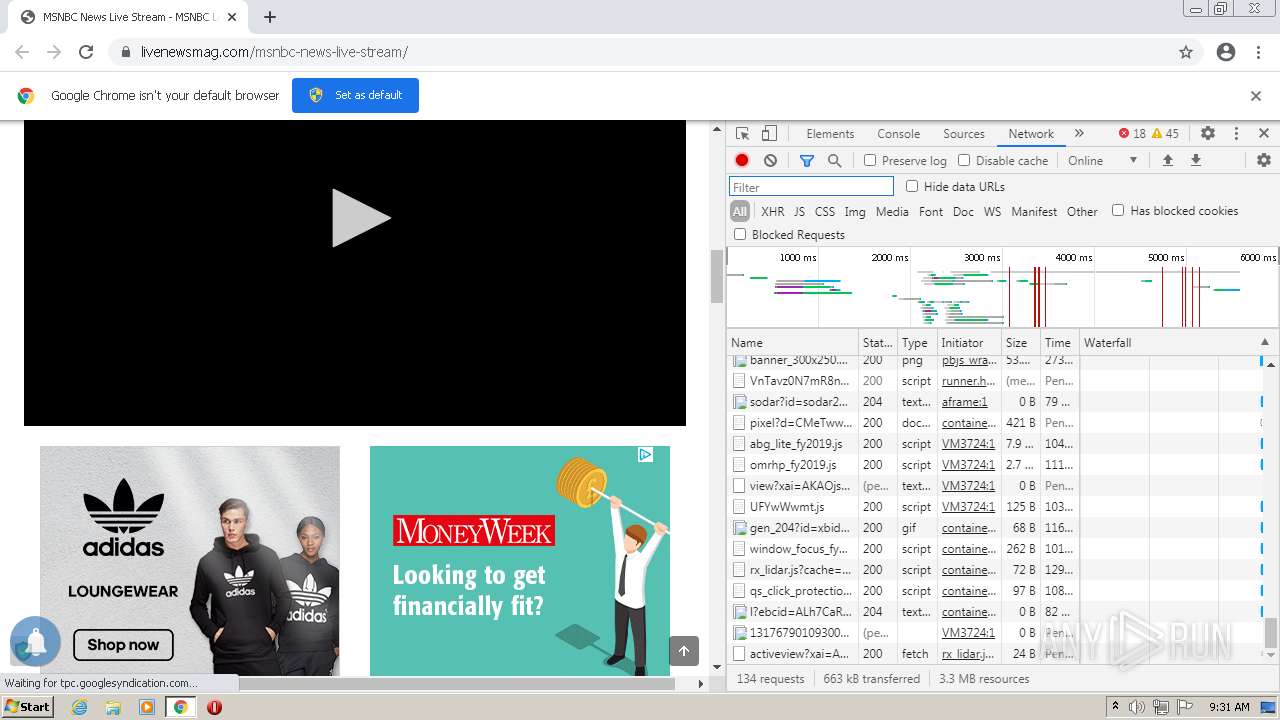Filter requests by Media
1280x720 pixels.
point(892,211)
